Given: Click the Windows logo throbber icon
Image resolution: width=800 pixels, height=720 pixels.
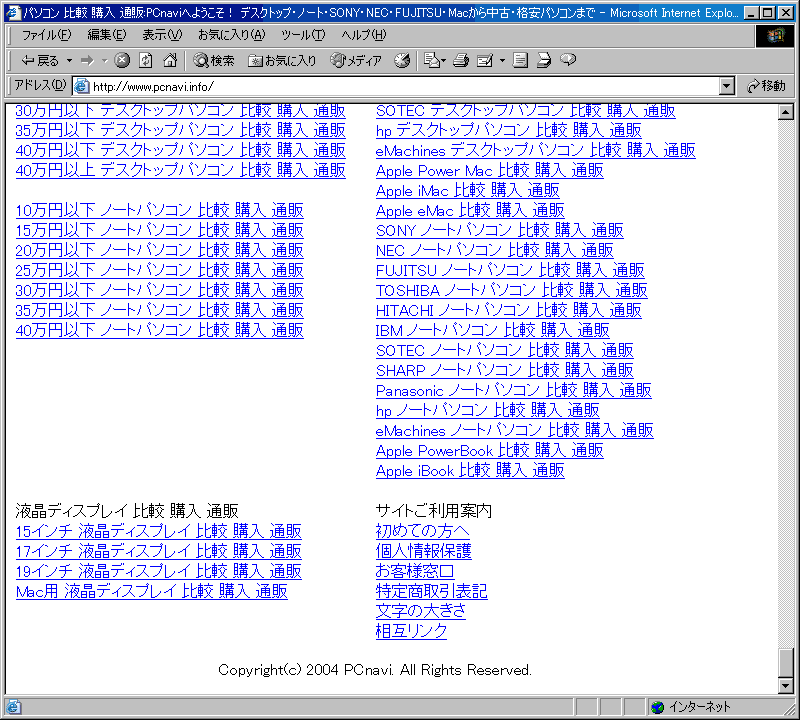Looking at the screenshot, I should click(x=774, y=36).
